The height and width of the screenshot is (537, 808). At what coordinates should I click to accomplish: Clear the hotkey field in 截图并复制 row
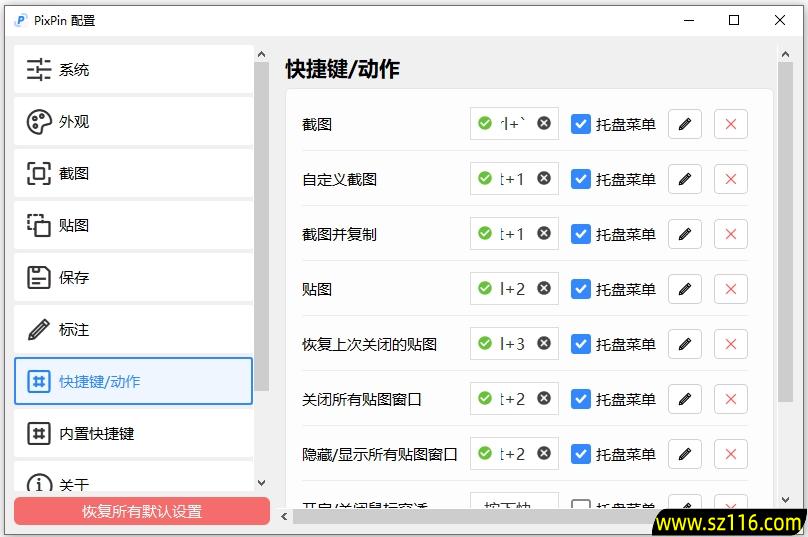543,234
